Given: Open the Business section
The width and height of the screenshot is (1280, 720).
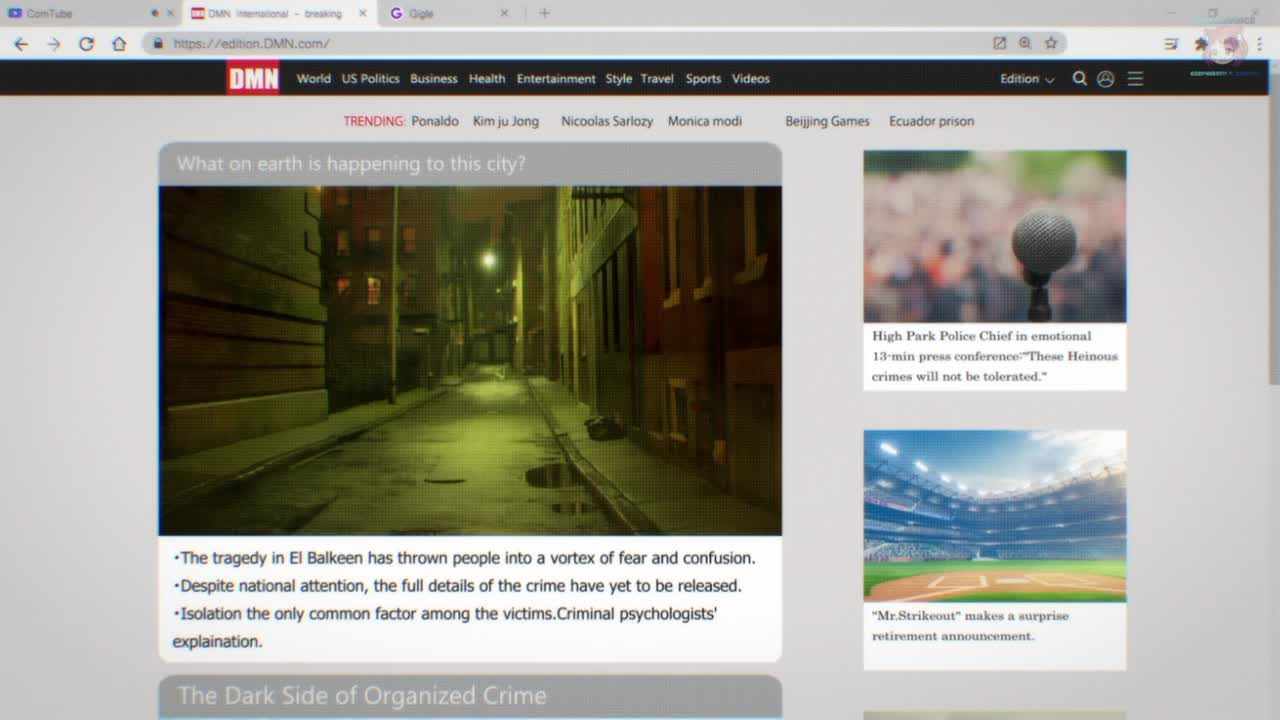Looking at the screenshot, I should [x=433, y=78].
